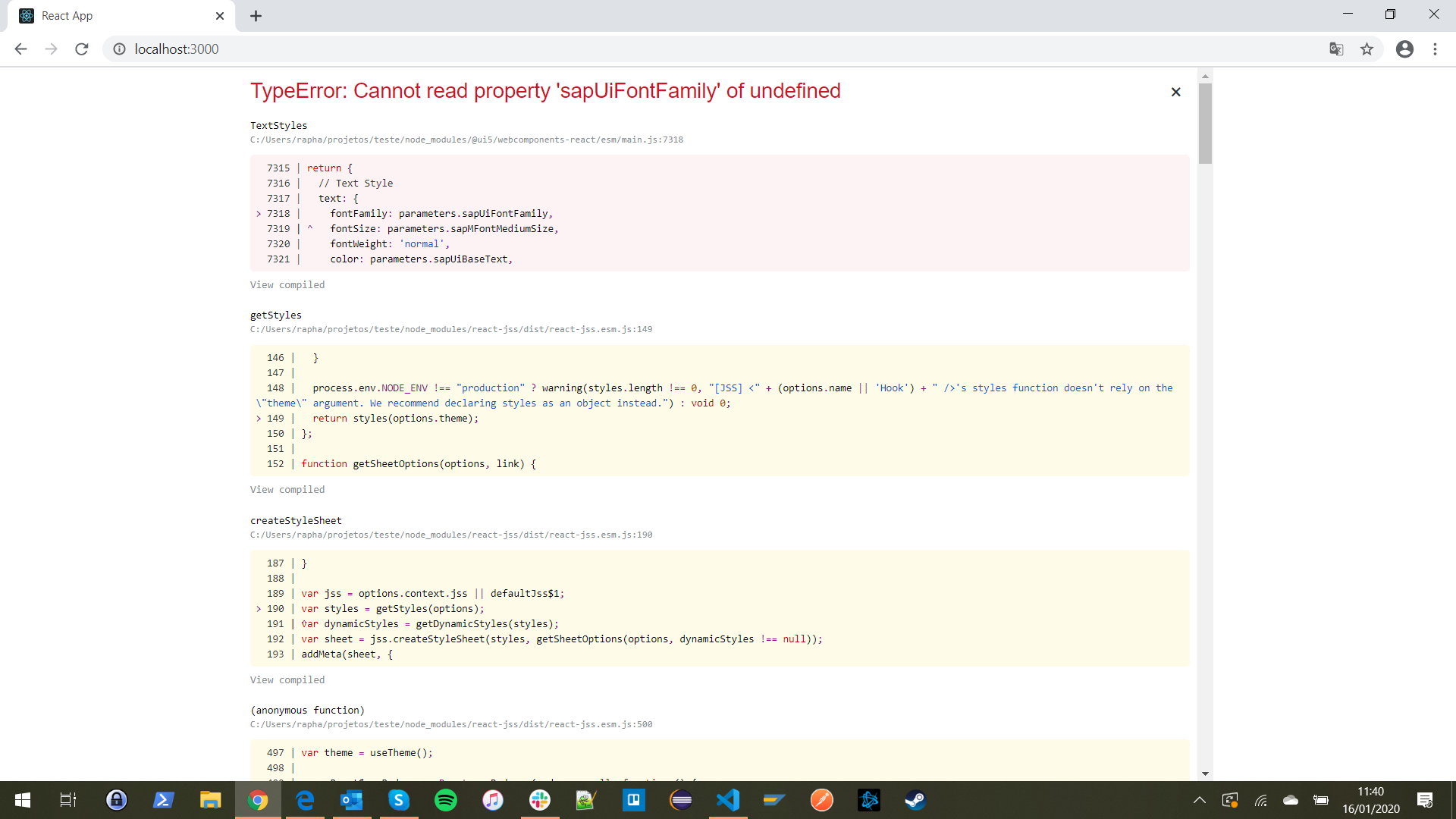Open the Chrome profile icon
Viewport: 1456px width, 819px height.
1405,49
